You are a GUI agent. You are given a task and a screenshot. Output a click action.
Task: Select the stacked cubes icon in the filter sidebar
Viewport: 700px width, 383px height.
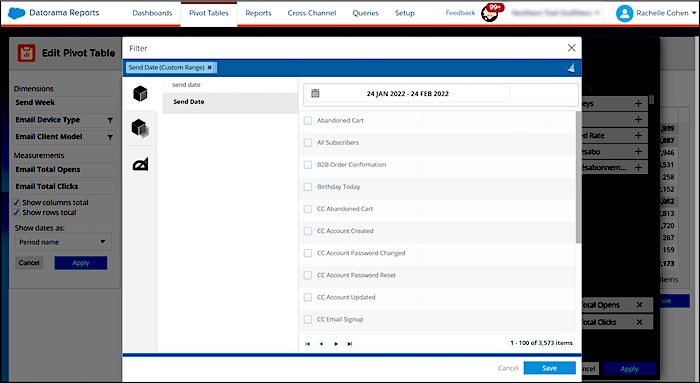tap(140, 129)
